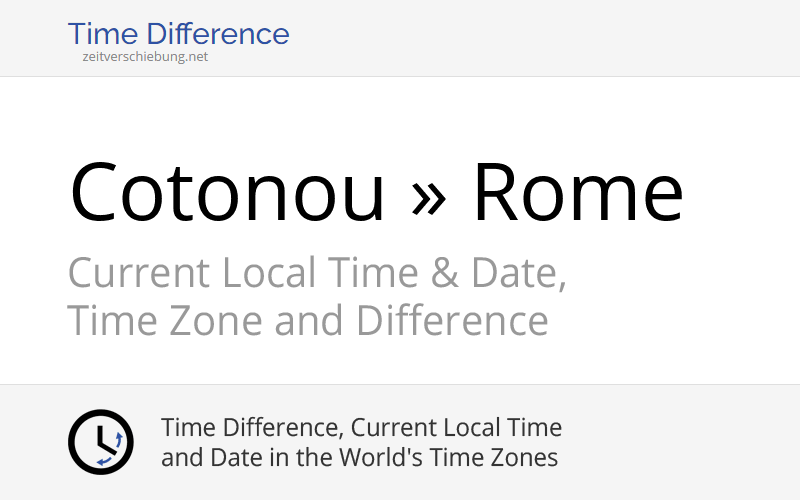Click the word "Time" in the header logo
Image resolution: width=800 pixels, height=500 pixels.
pos(99,34)
